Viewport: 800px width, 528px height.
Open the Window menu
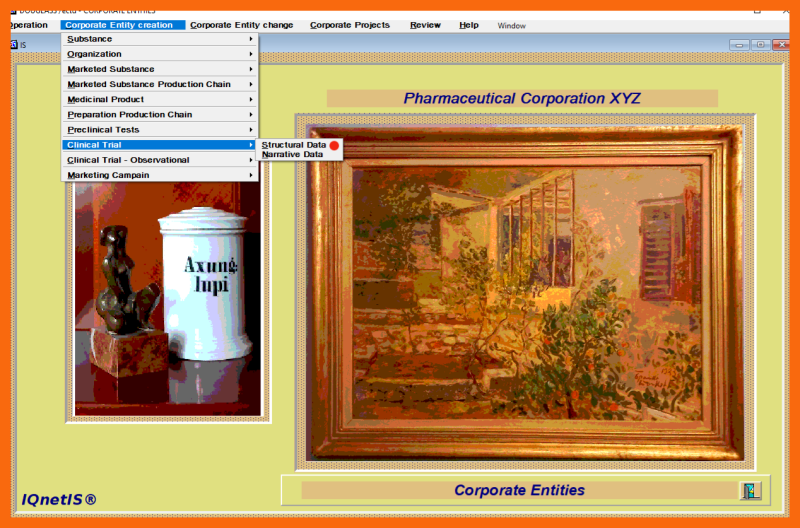coord(511,26)
